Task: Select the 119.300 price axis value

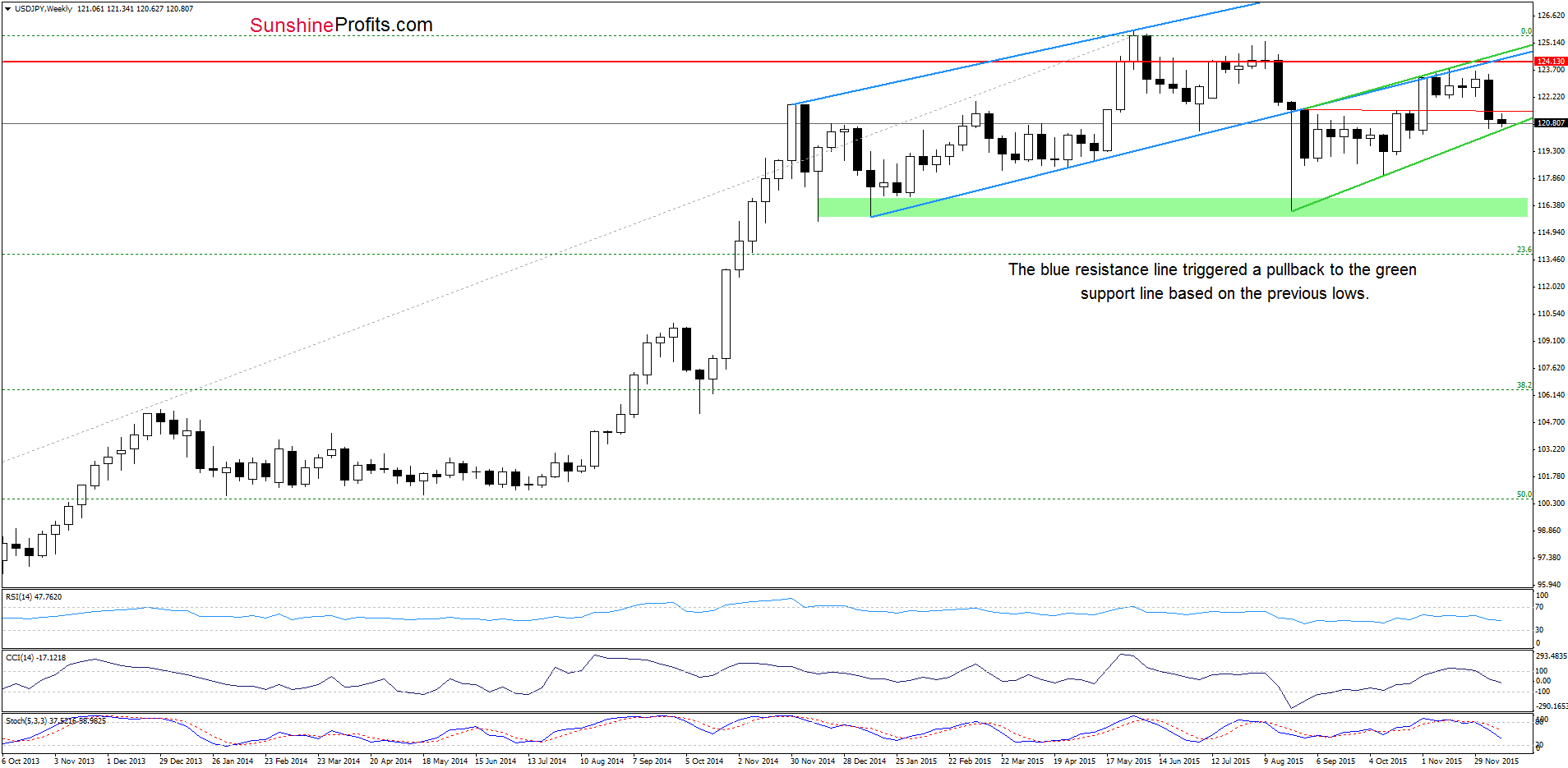Action: coord(1551,151)
